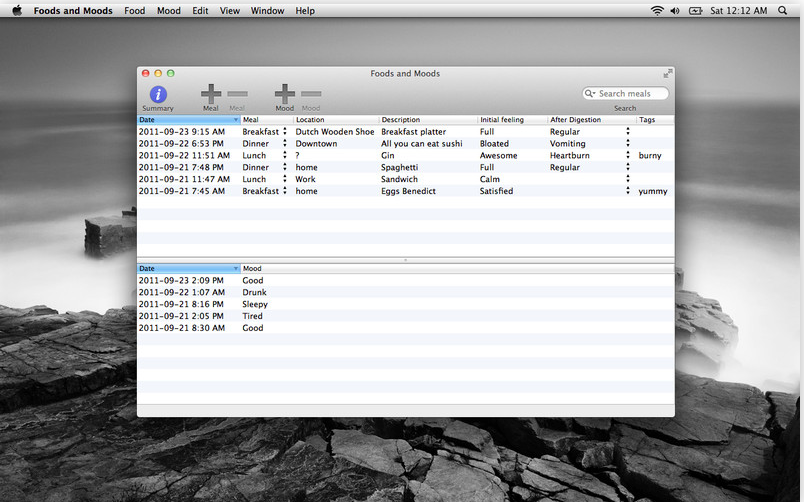Screen dimensions: 804x502
Task: Click the 'burny' tag cell
Action: click(650, 155)
